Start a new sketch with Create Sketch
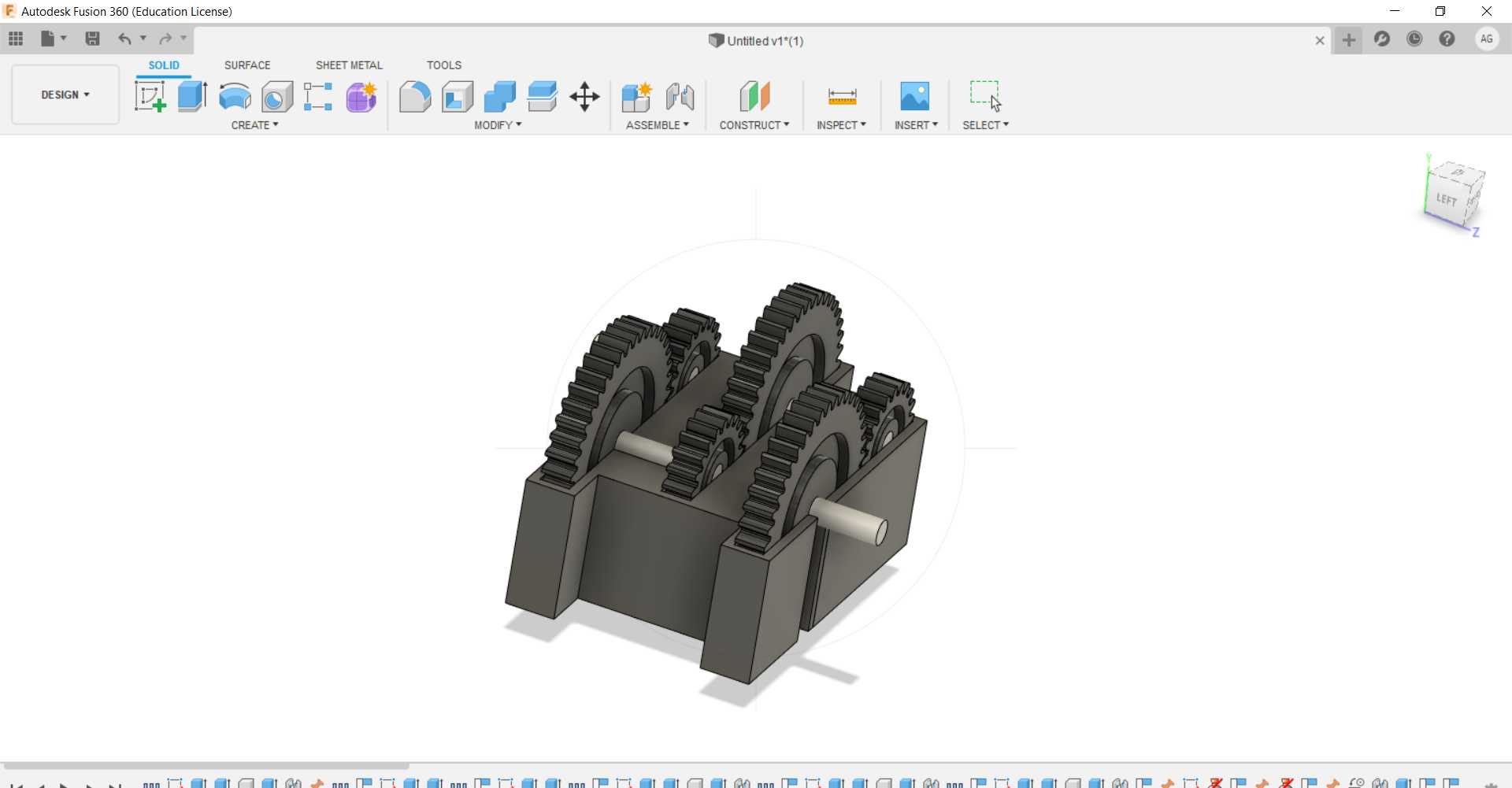The width and height of the screenshot is (1512, 788). (x=150, y=97)
